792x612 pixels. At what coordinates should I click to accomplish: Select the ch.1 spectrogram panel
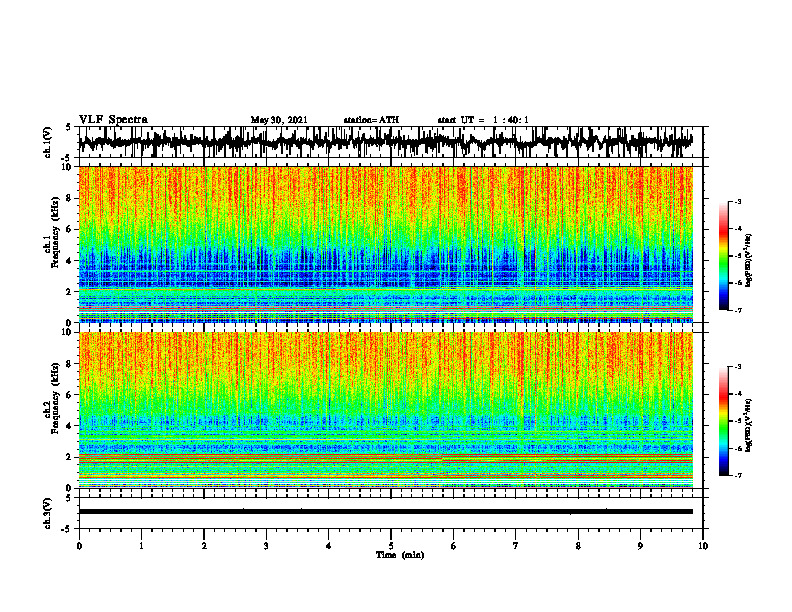point(385,244)
